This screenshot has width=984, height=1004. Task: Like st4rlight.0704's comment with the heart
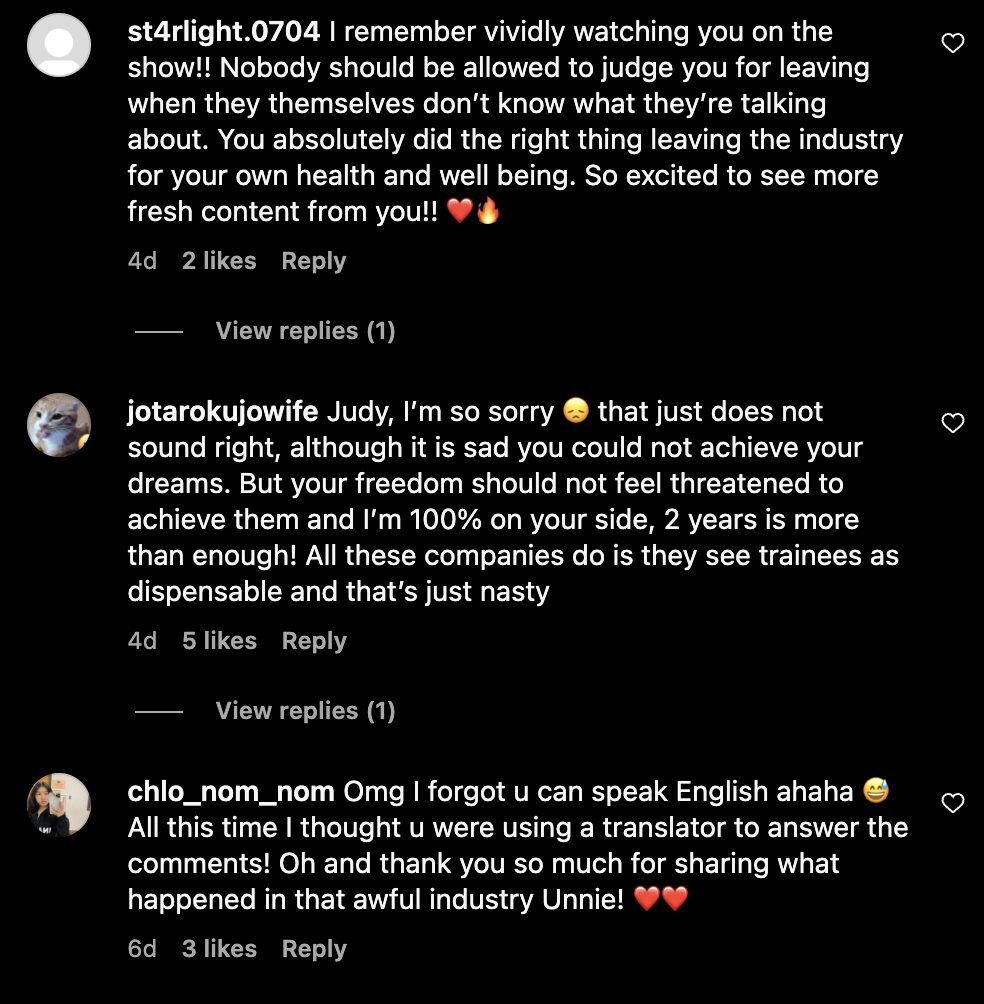tap(953, 43)
